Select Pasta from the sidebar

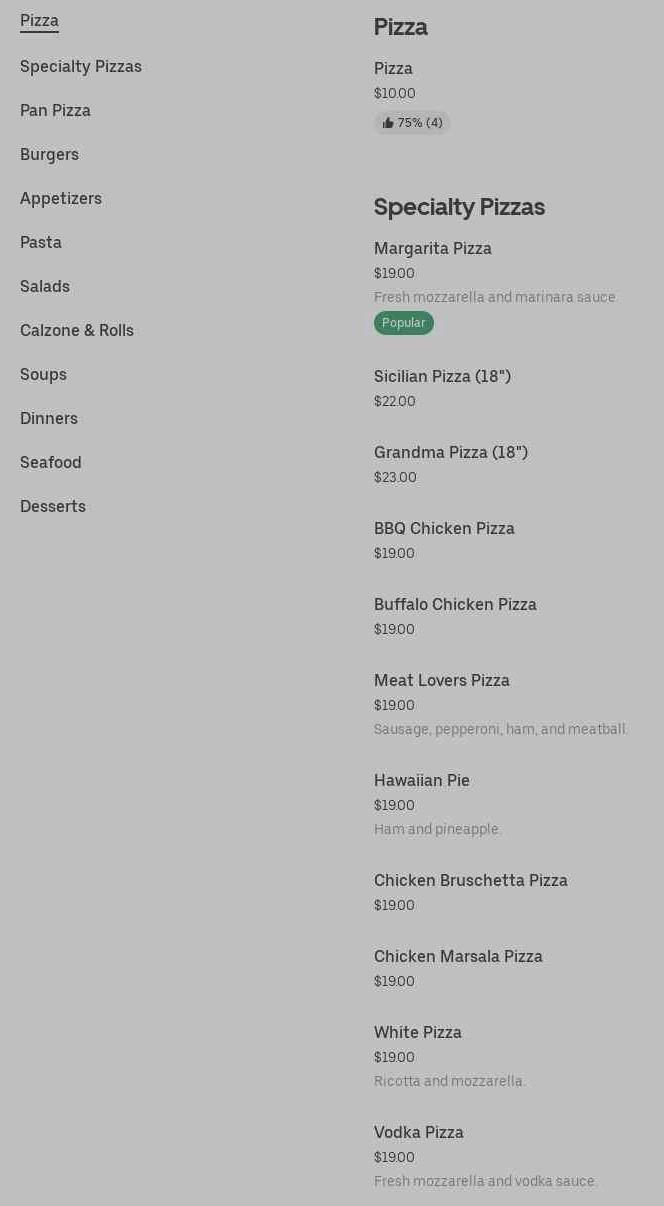(41, 242)
